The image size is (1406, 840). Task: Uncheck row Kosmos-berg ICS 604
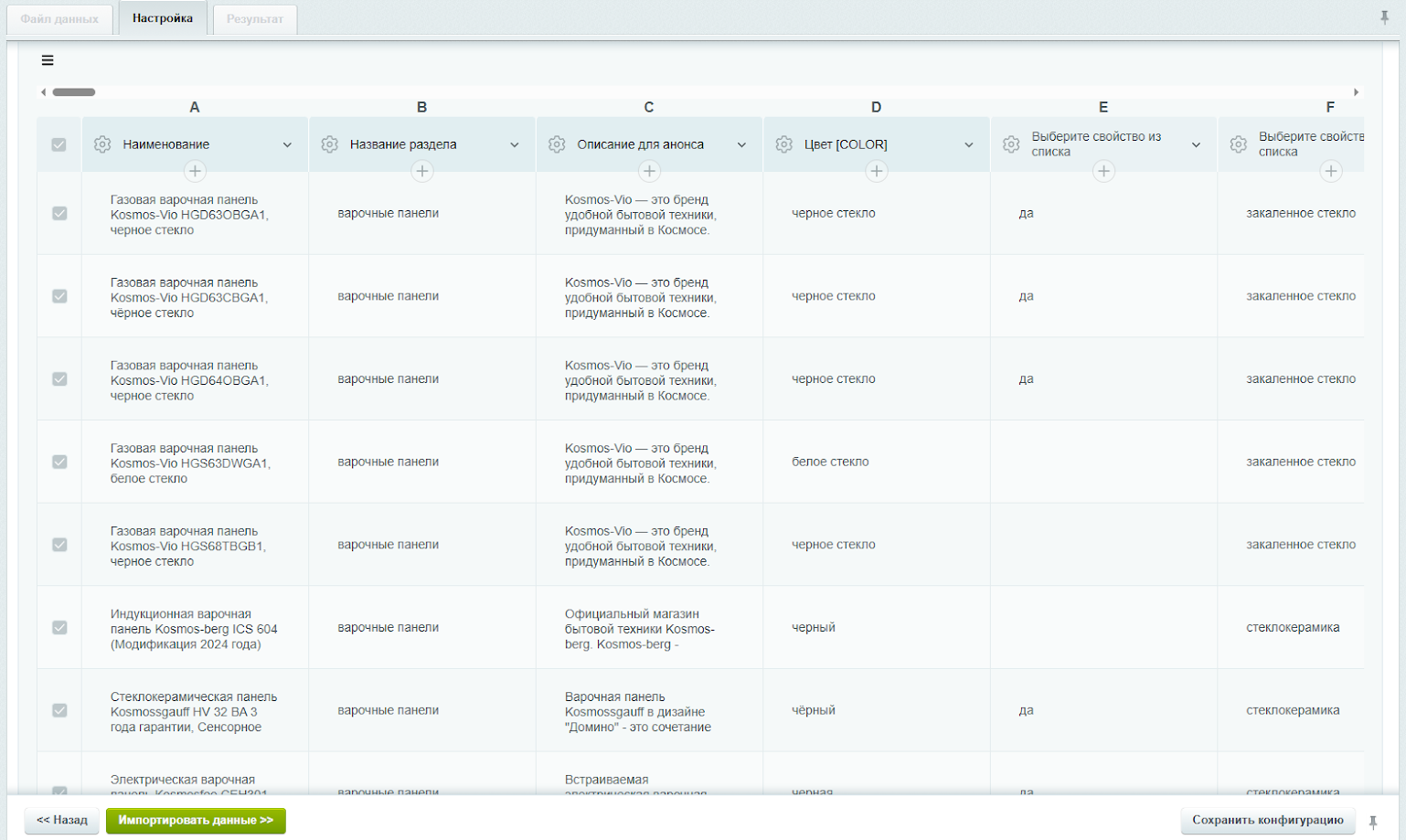(59, 628)
